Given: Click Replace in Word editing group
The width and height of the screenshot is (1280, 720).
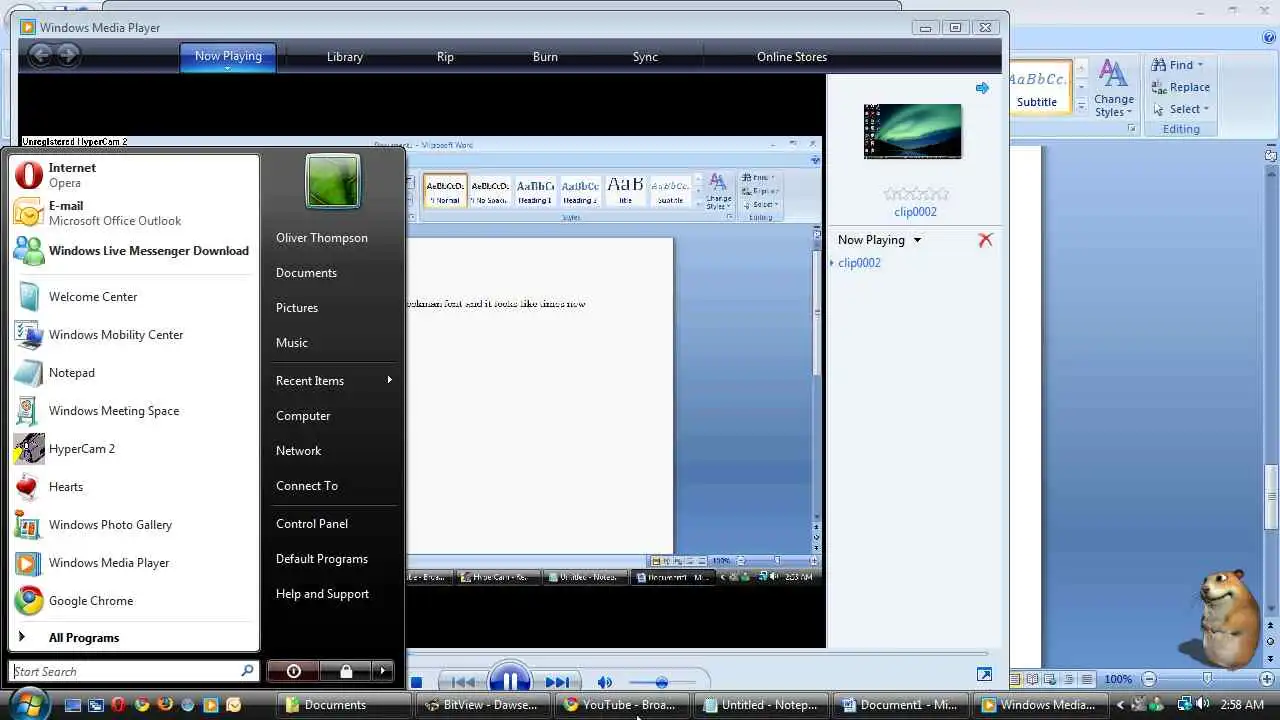Looking at the screenshot, I should pos(1181,87).
